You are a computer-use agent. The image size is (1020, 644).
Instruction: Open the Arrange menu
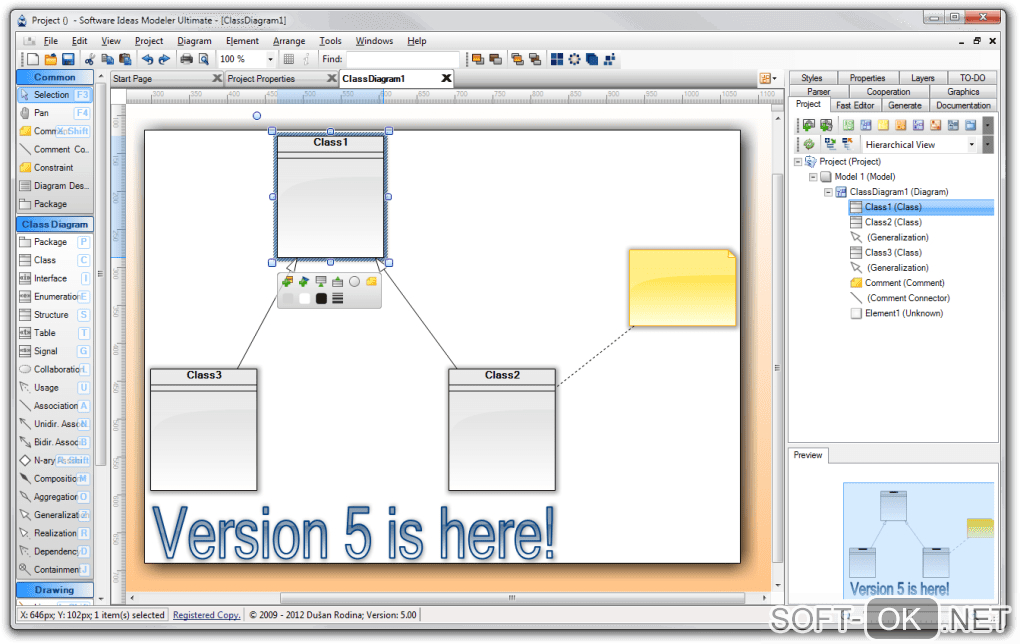tap(289, 40)
